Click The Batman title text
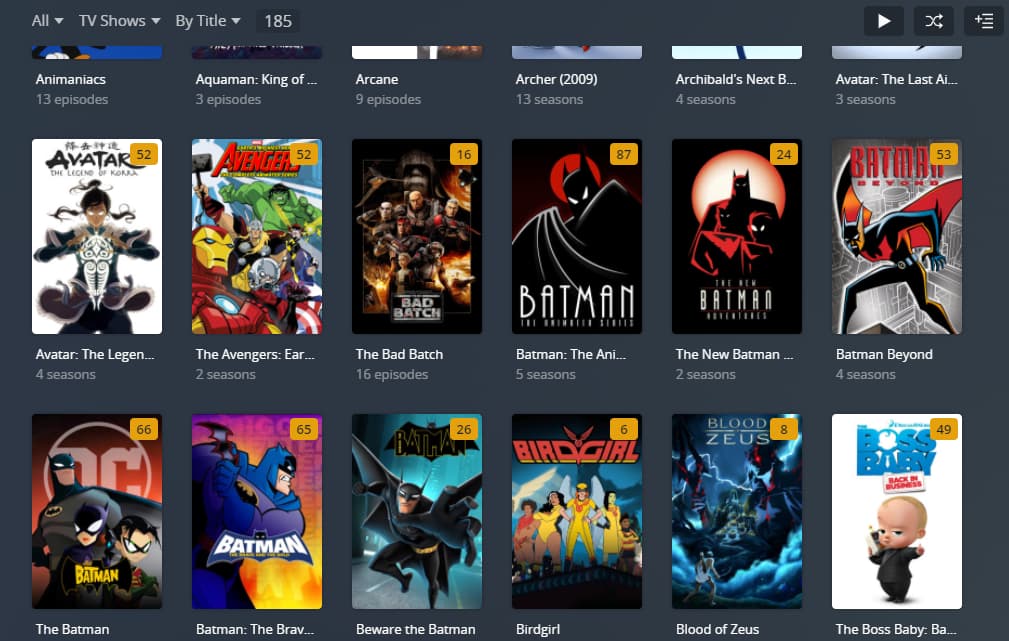Image resolution: width=1009 pixels, height=641 pixels. (x=72, y=629)
